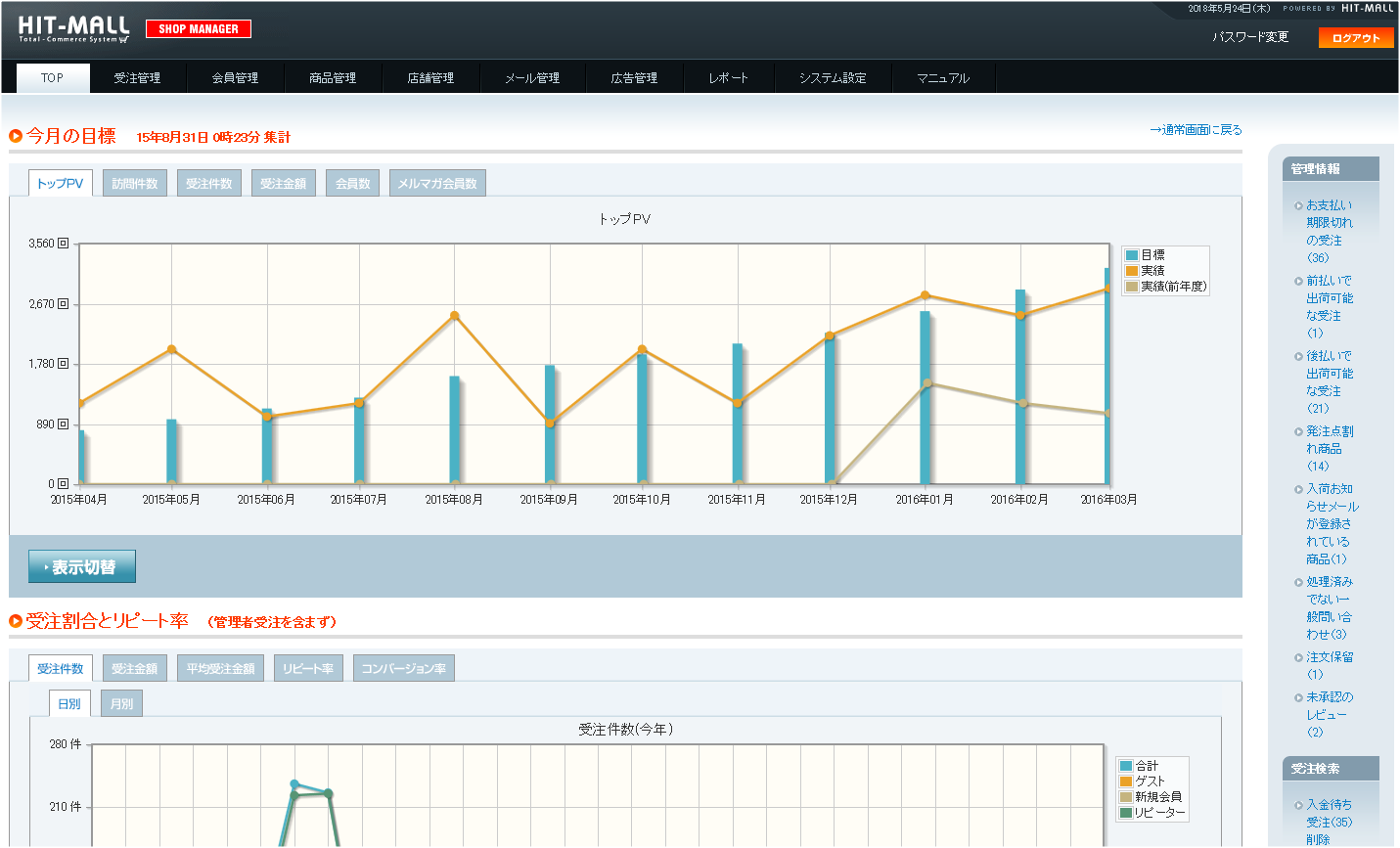1400x848 pixels.
Task: Open 未承認のレビュー (2) link
Action: pyautogui.click(x=1330, y=714)
